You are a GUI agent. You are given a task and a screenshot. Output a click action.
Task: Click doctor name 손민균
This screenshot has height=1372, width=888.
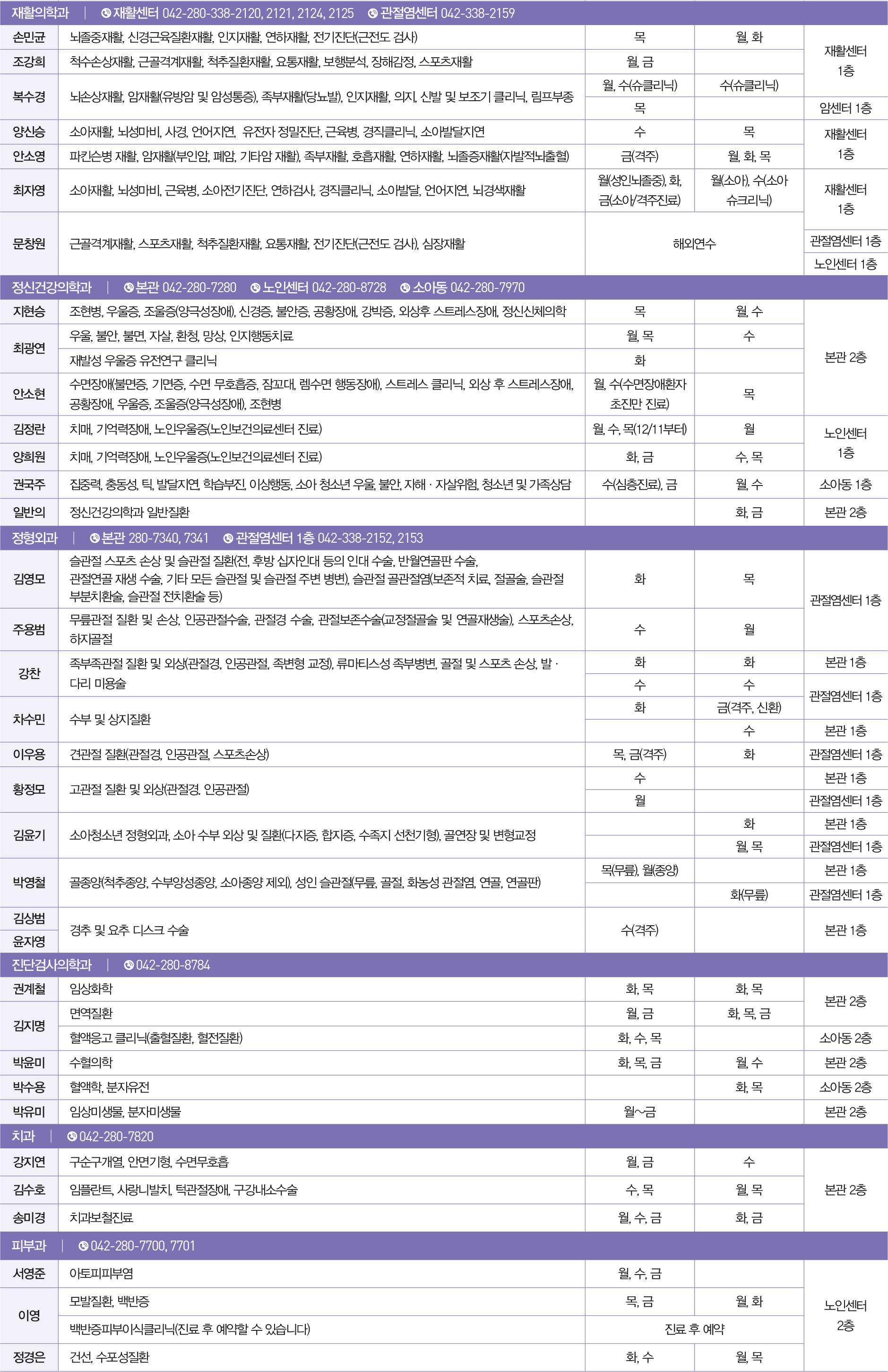(x=29, y=37)
